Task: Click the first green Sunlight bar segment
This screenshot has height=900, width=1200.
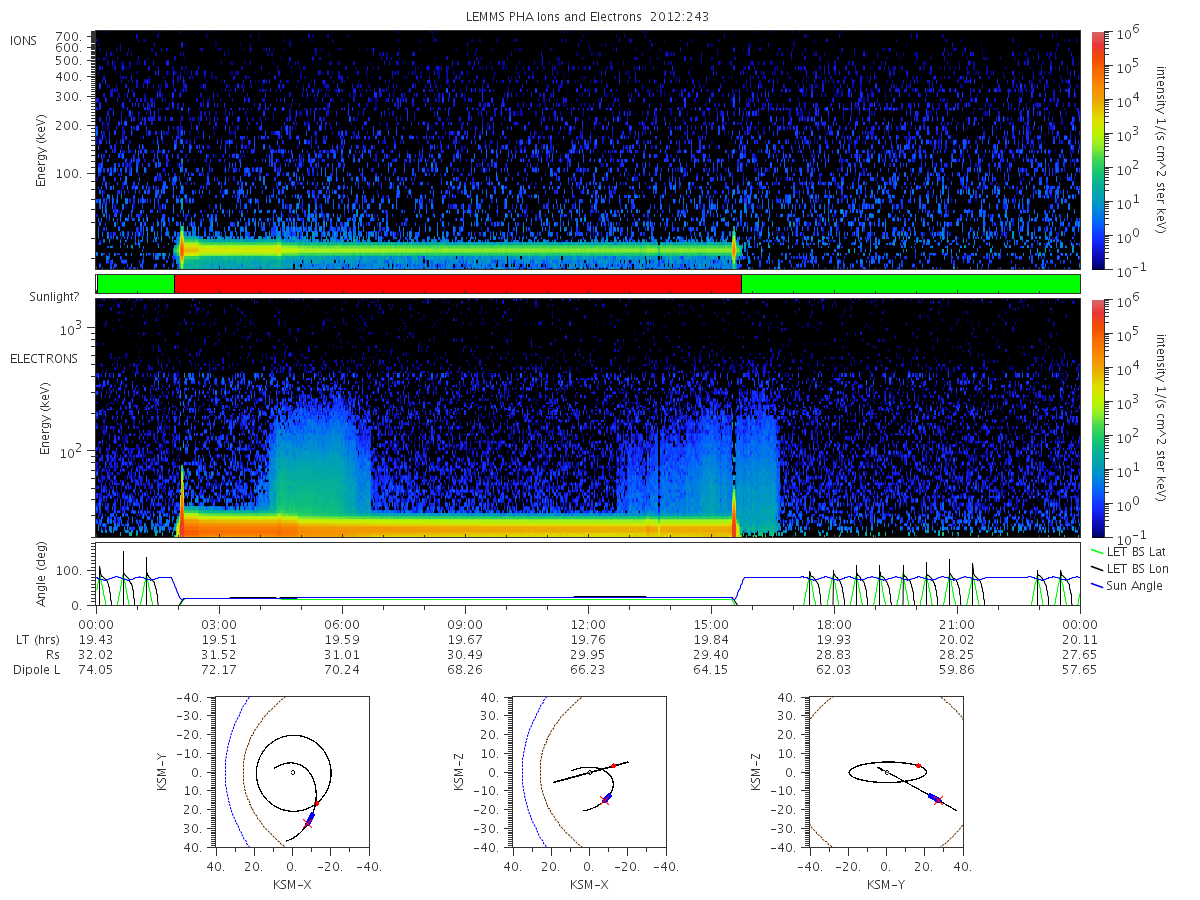Action: point(136,284)
